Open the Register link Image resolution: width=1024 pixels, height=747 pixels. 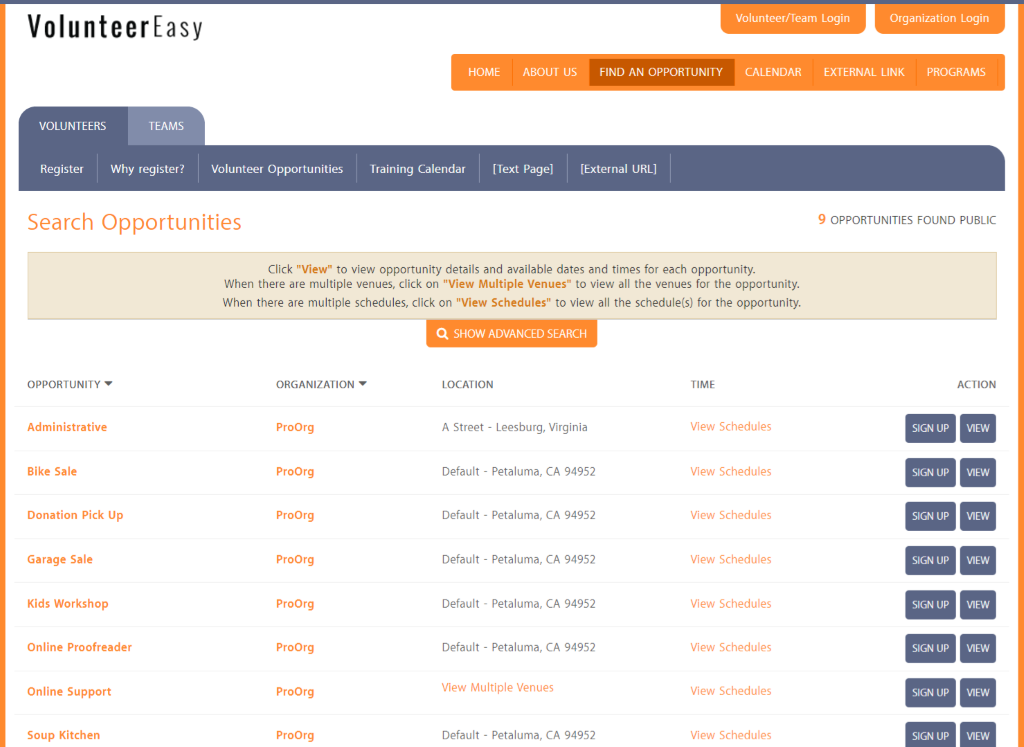coord(61,169)
